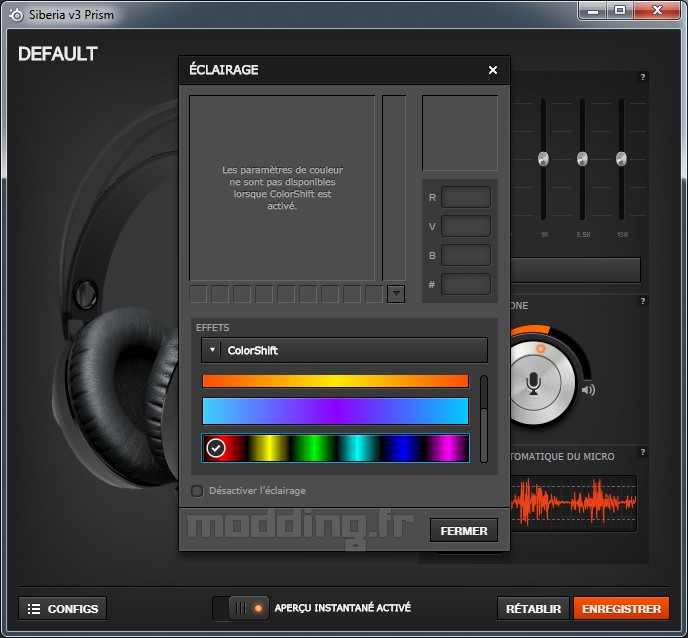Select the orange-yellow ColorShift gradient

(x=335, y=381)
